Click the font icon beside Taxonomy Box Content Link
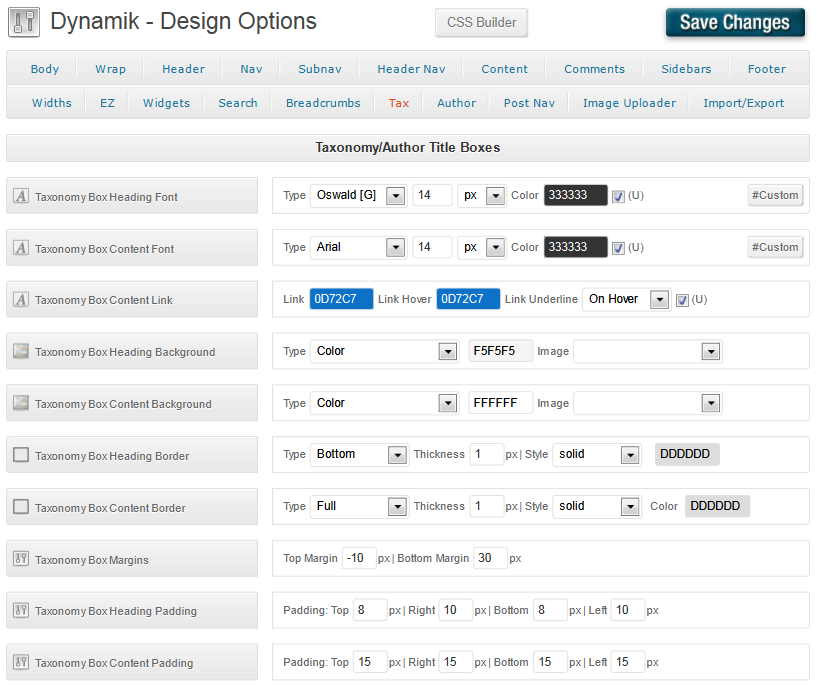The image size is (817, 686). 21,300
